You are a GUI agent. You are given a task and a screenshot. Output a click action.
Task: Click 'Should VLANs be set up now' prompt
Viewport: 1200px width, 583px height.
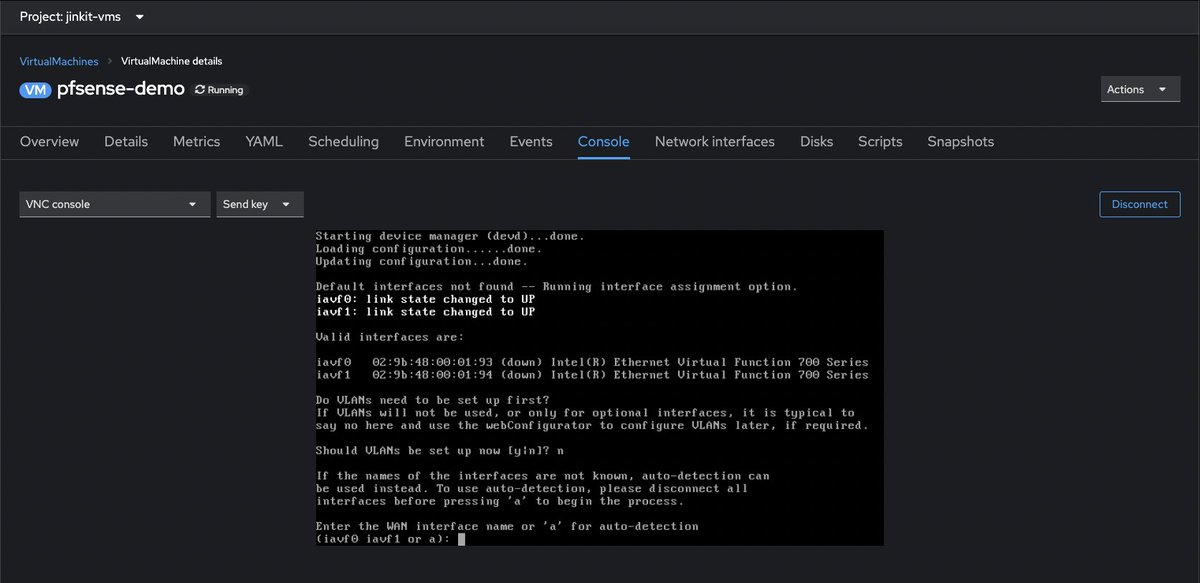(x=441, y=451)
